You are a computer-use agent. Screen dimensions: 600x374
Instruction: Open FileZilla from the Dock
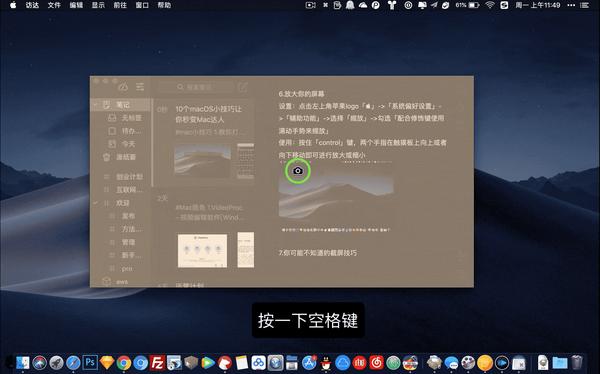pos(157,362)
